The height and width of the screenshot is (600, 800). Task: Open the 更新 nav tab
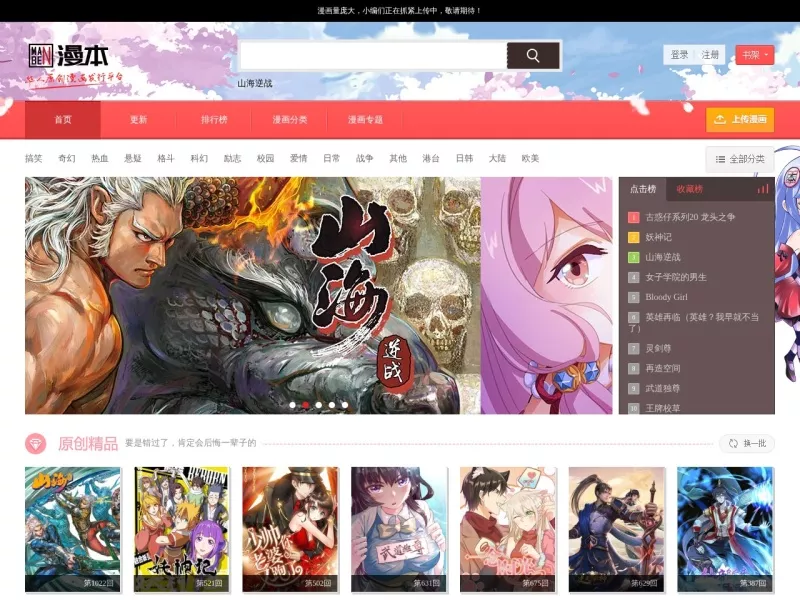click(x=138, y=119)
